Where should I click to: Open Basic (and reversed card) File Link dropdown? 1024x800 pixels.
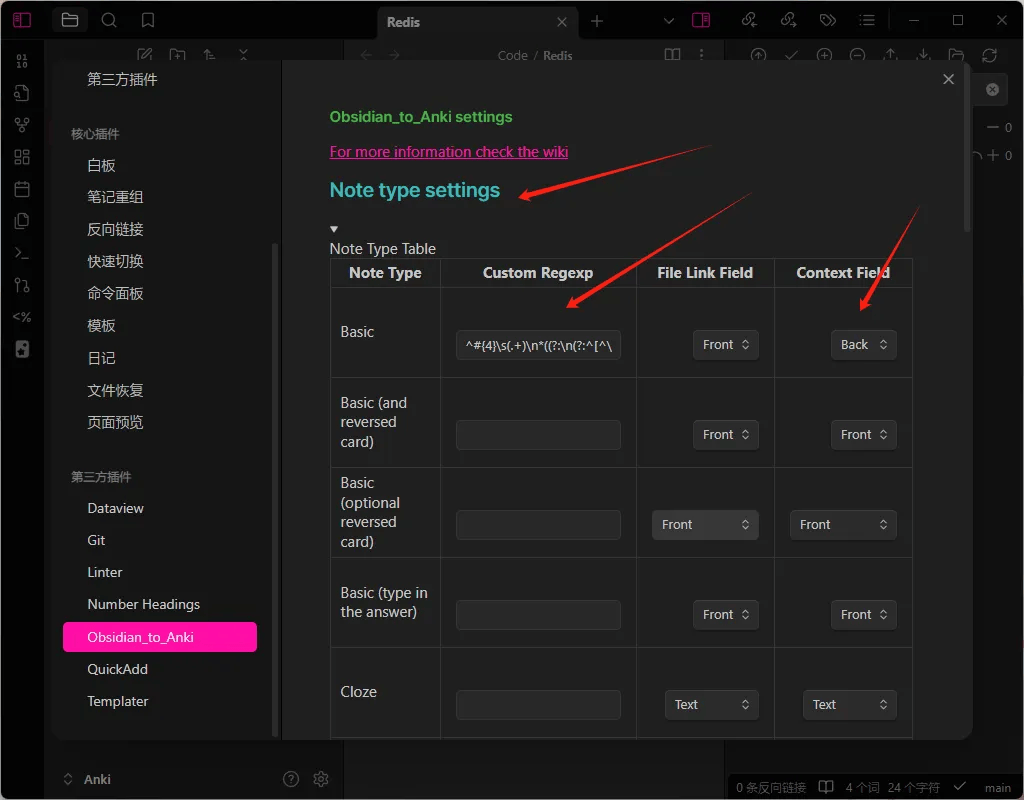tap(726, 435)
